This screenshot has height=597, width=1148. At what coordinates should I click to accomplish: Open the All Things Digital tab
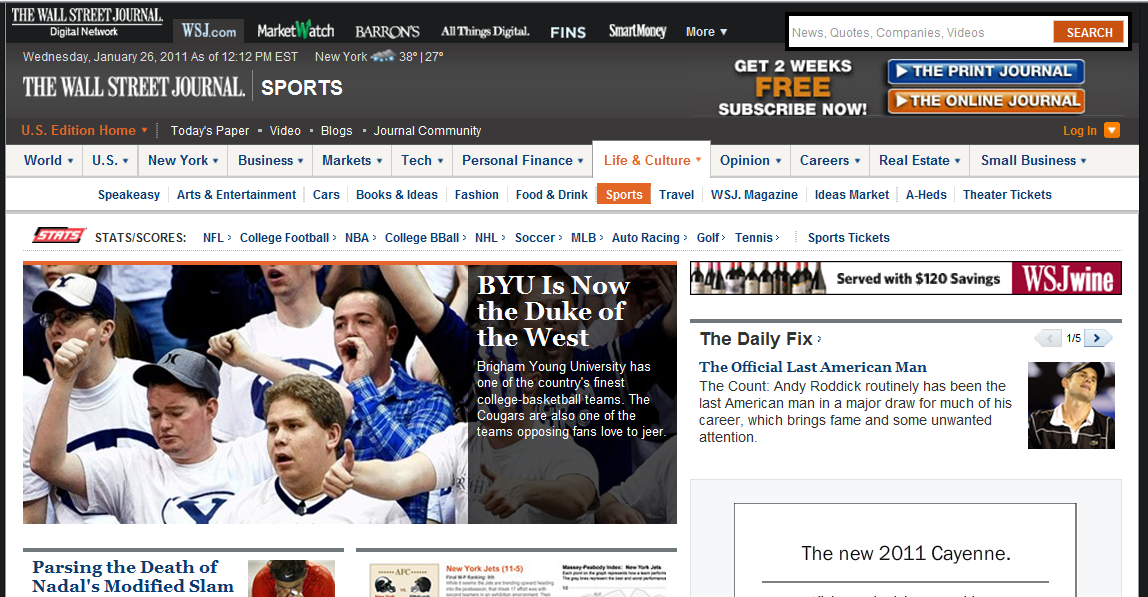point(485,31)
